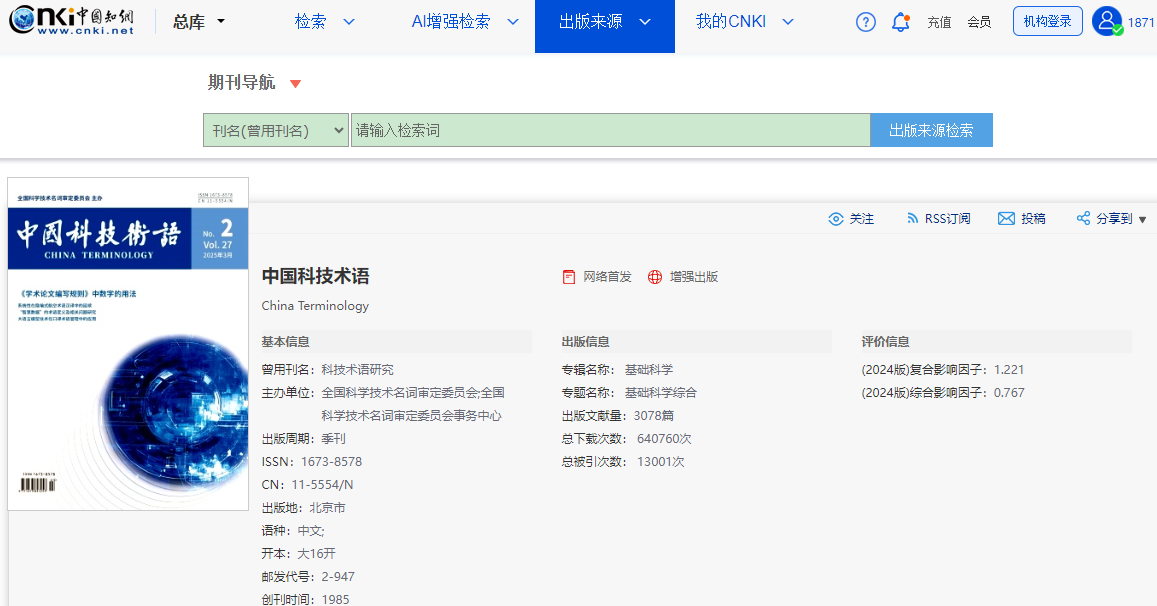Open the 刊名(曾用刊名) field selector
Image resolution: width=1157 pixels, height=606 pixels.
[276, 131]
